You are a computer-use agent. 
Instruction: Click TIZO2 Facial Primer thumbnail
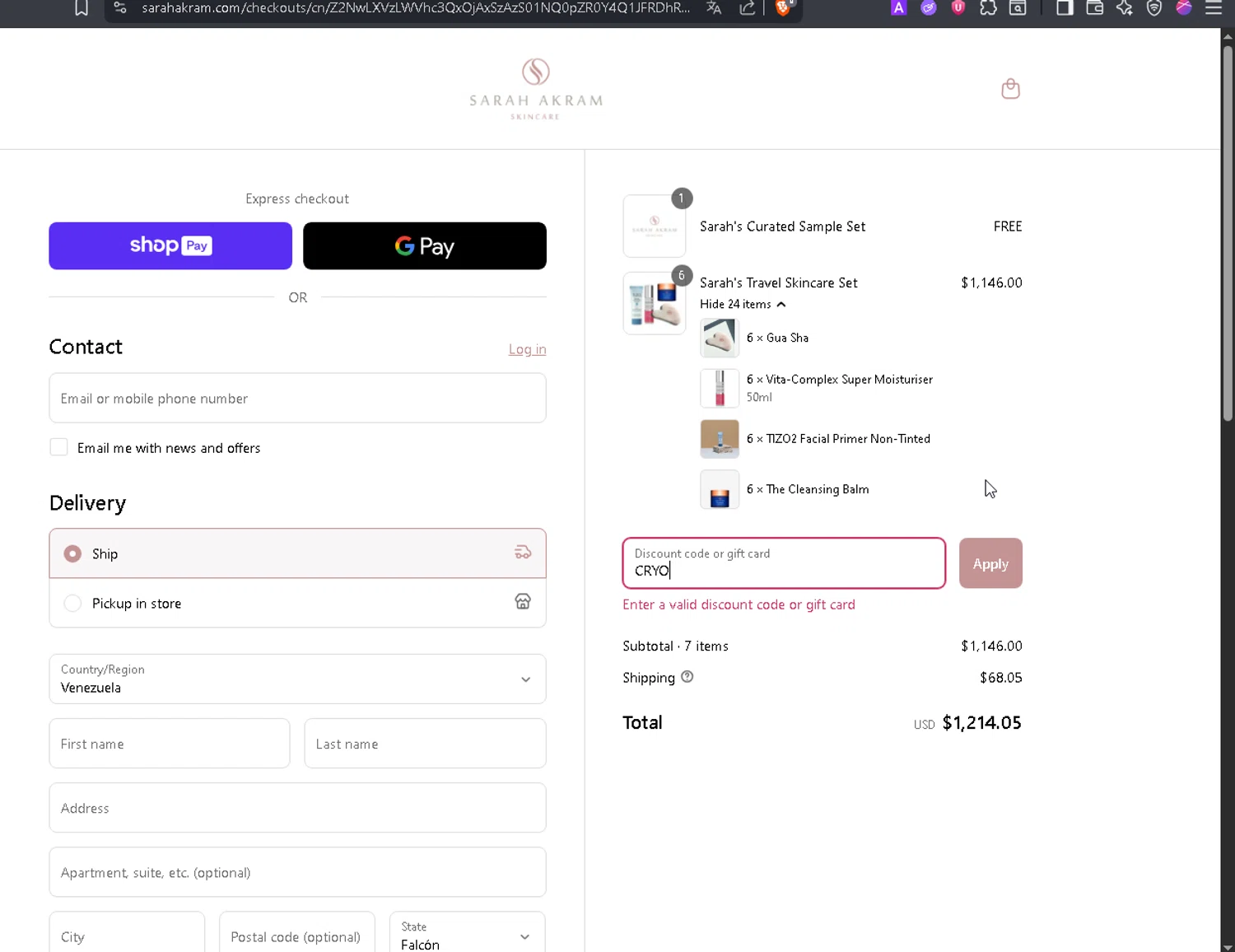point(720,439)
